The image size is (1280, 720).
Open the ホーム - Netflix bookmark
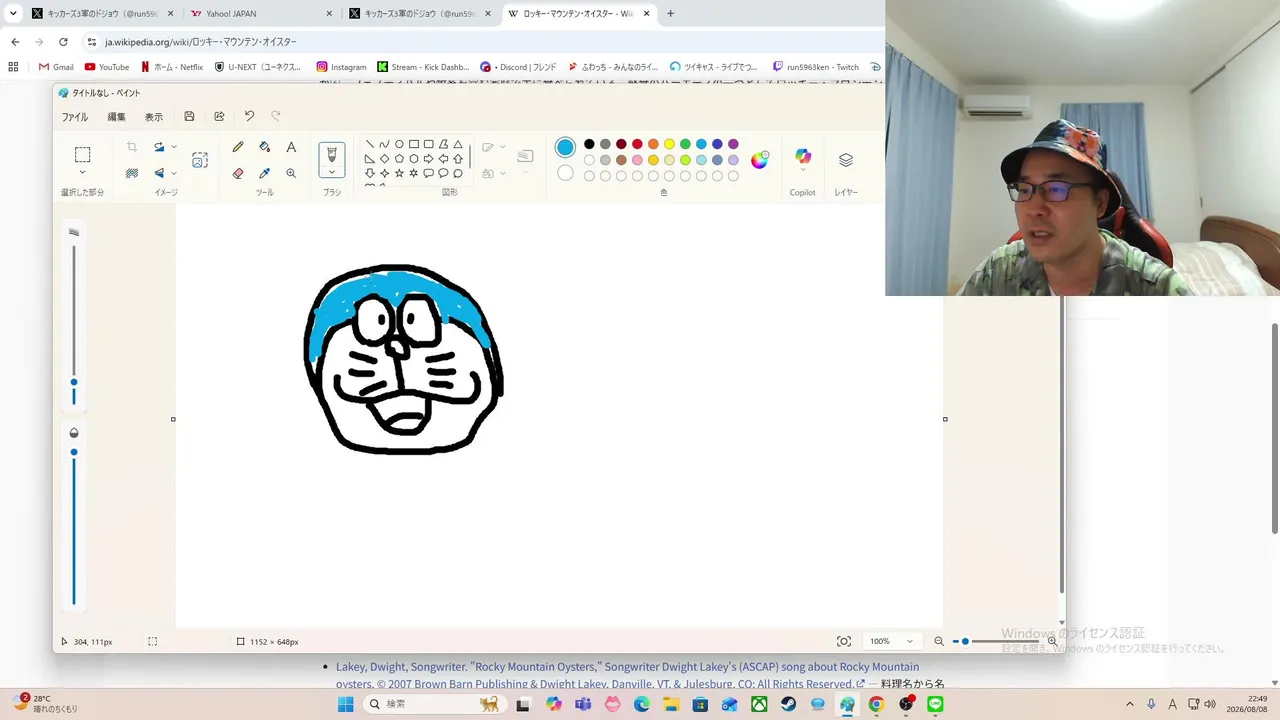tap(172, 67)
